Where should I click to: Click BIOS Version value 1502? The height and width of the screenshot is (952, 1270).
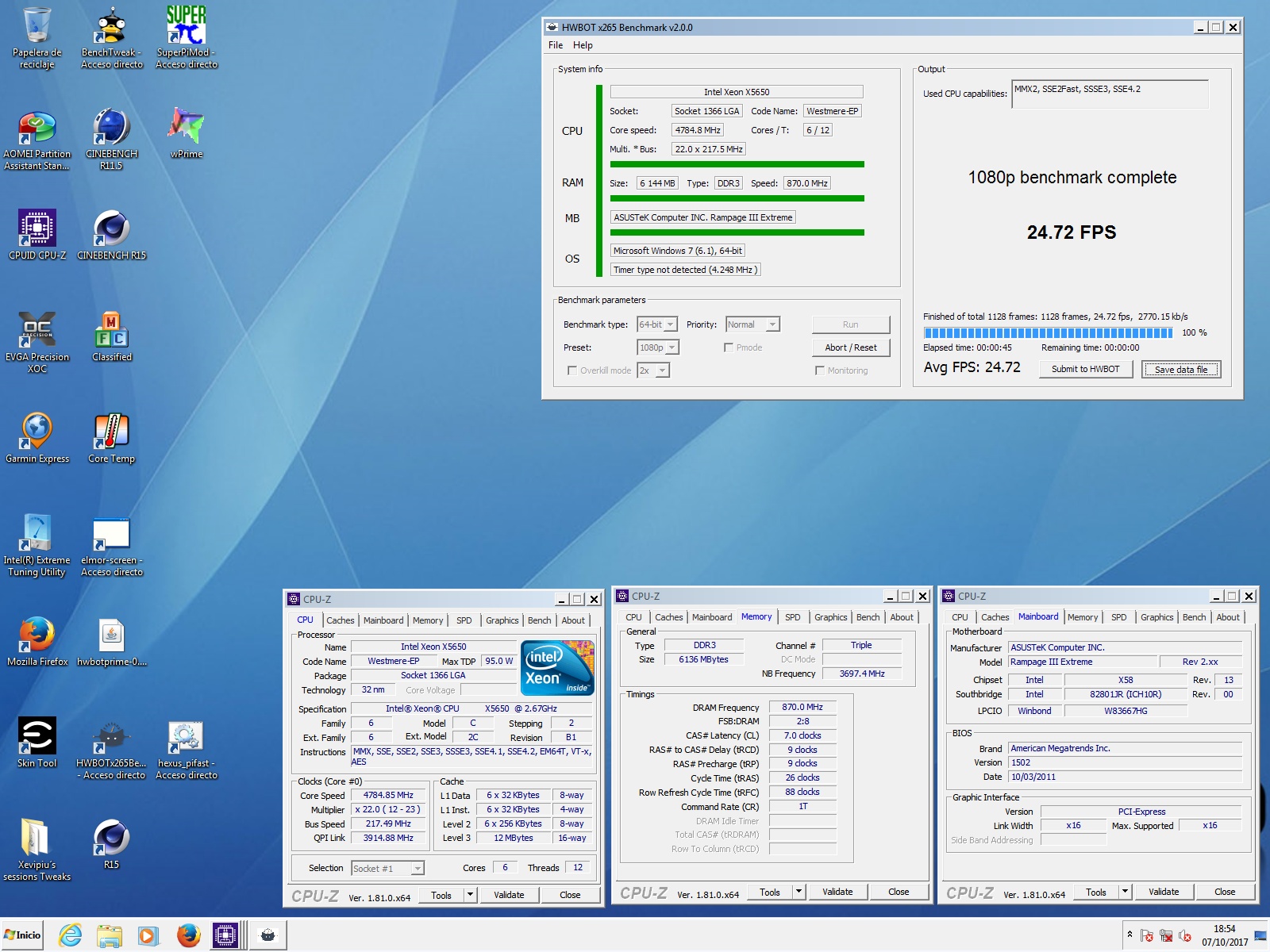coord(1125,762)
